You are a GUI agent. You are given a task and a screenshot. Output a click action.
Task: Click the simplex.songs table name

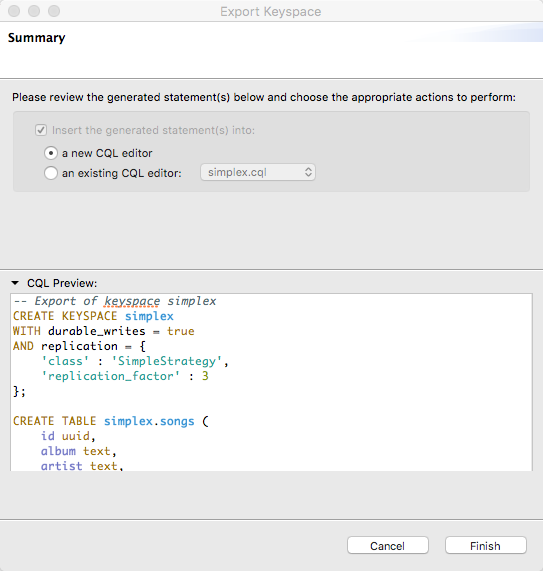[x=149, y=421]
